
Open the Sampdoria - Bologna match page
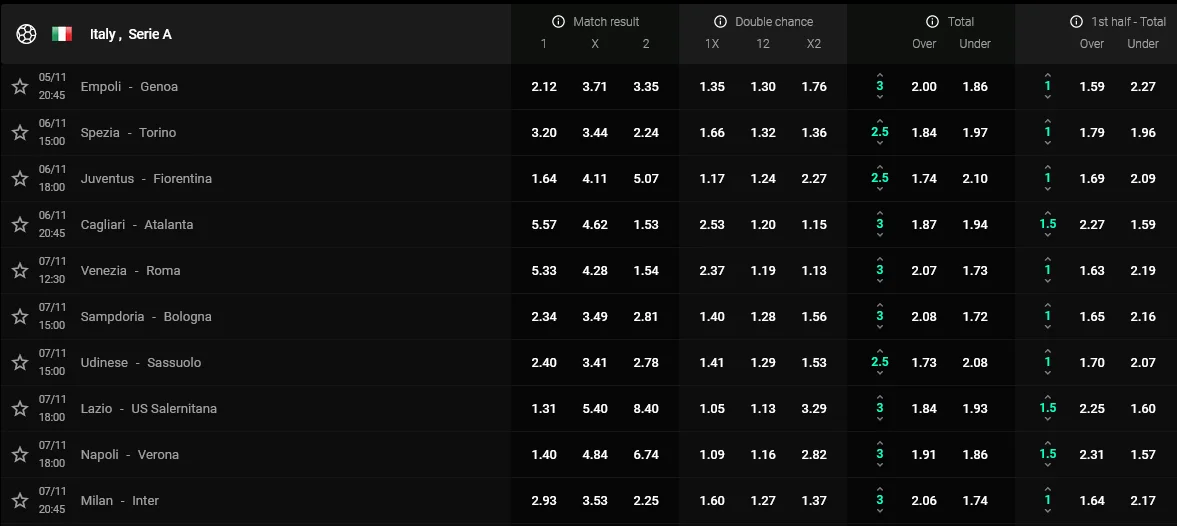(x=146, y=317)
